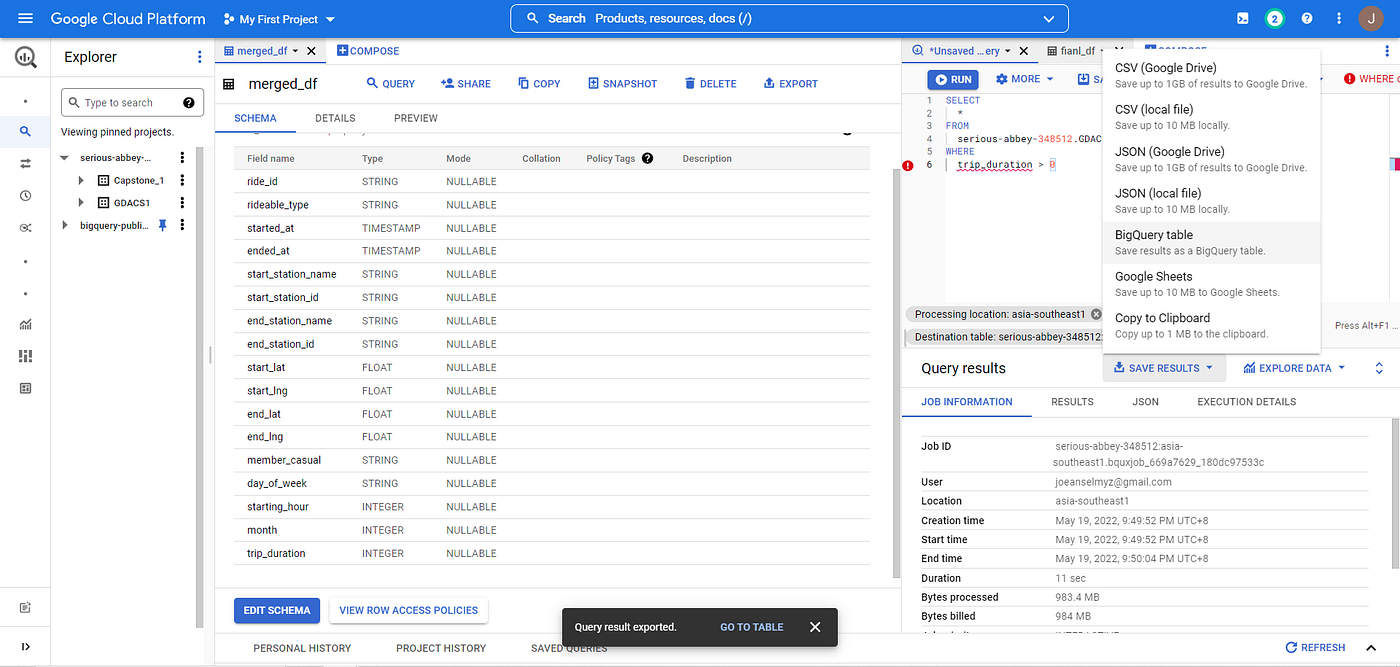Follow the GO TO TABLE link
This screenshot has width=1400, height=667.
point(751,627)
